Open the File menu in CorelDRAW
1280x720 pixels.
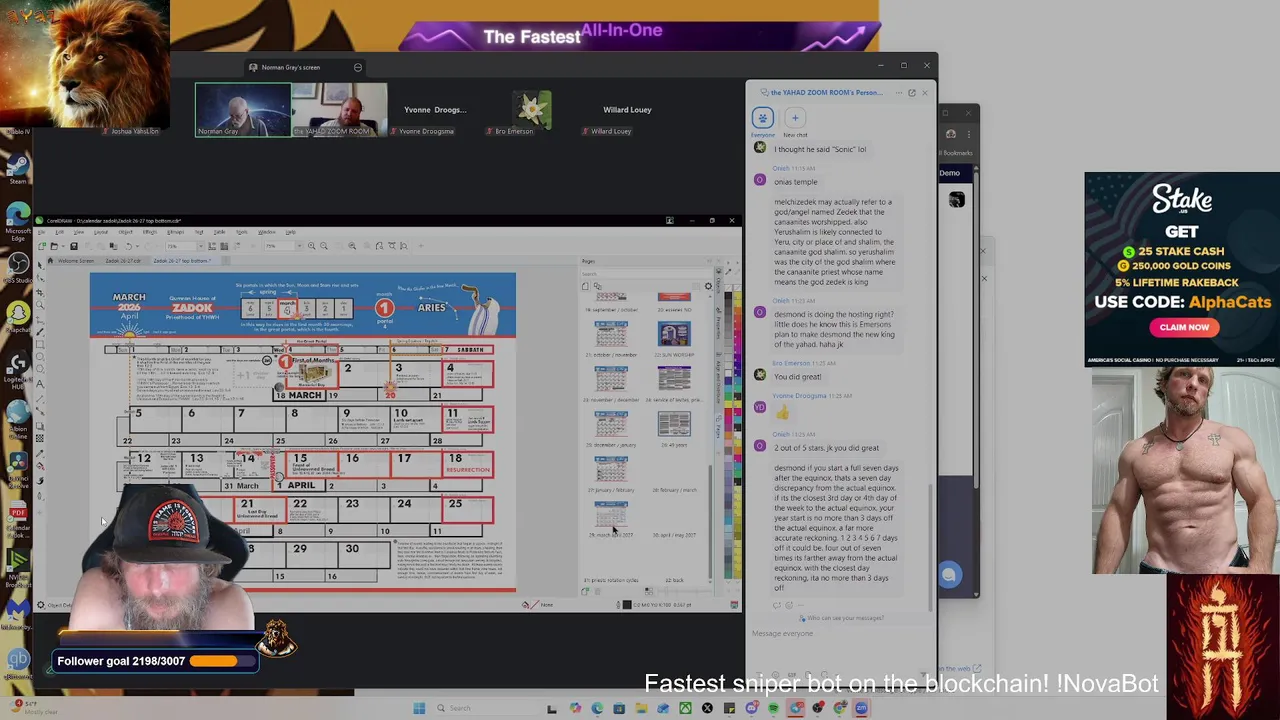coord(41,232)
